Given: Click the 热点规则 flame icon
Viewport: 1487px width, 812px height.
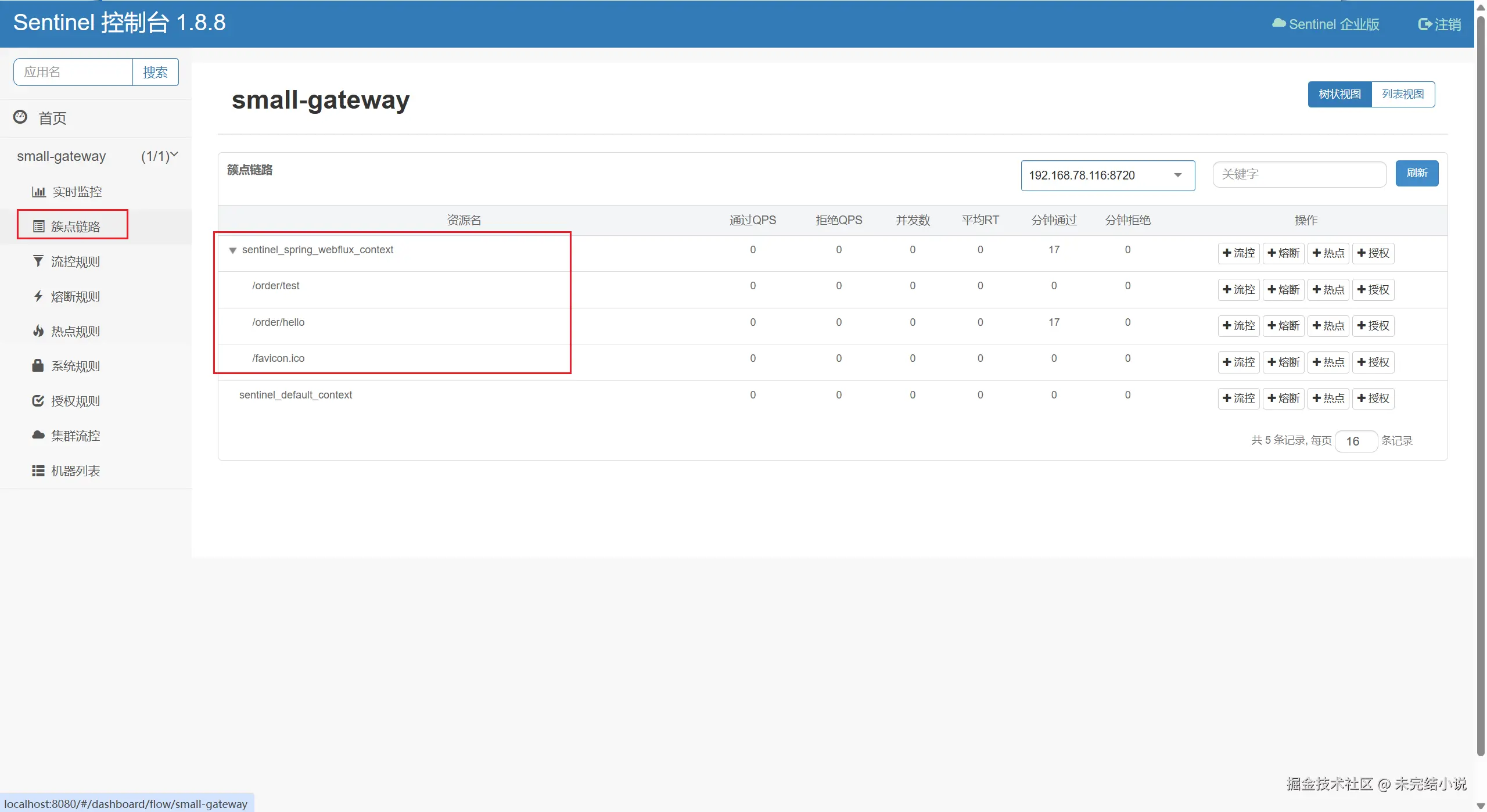Looking at the screenshot, I should (38, 331).
